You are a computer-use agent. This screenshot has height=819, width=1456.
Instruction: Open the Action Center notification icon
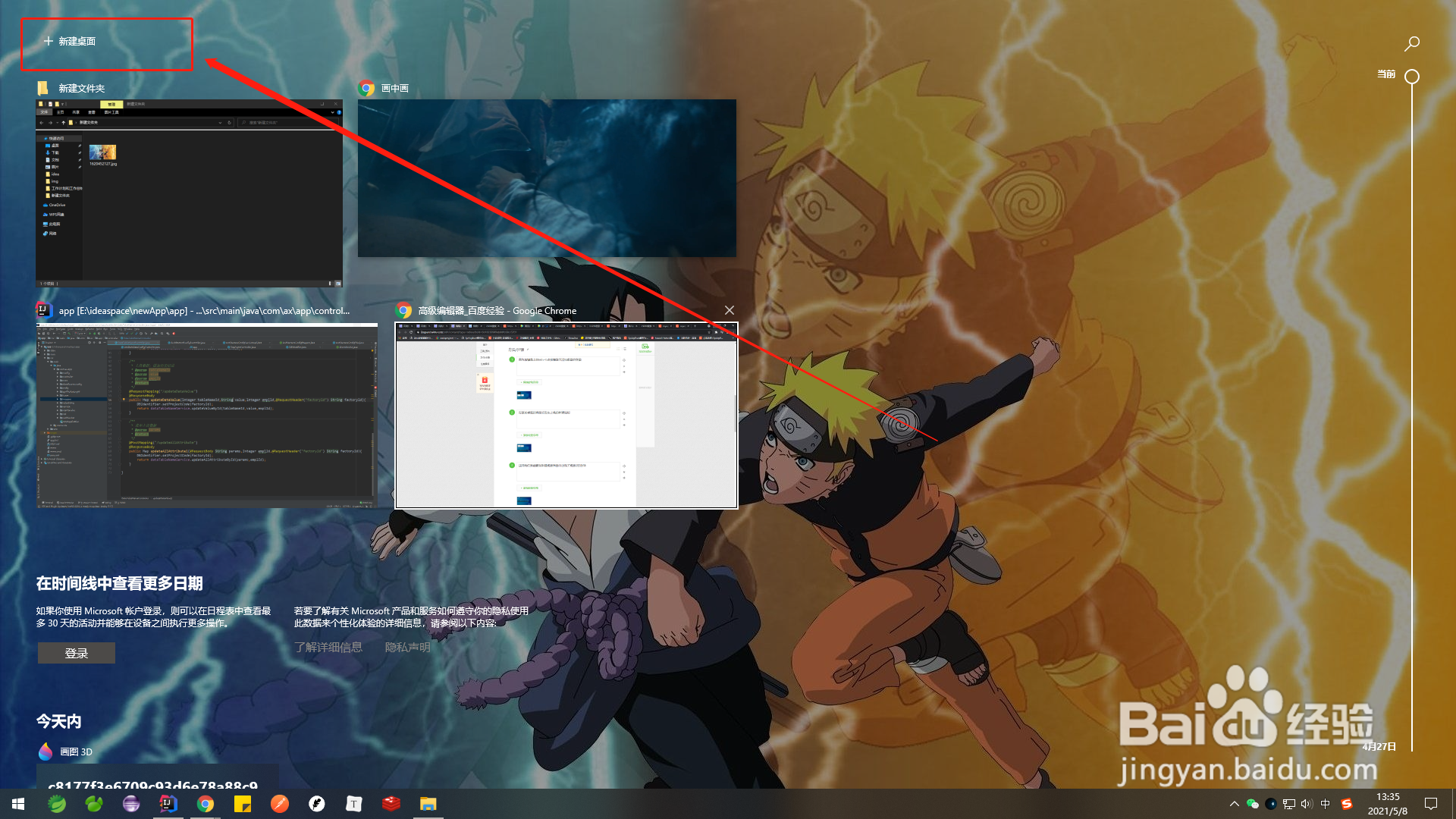click(1431, 804)
